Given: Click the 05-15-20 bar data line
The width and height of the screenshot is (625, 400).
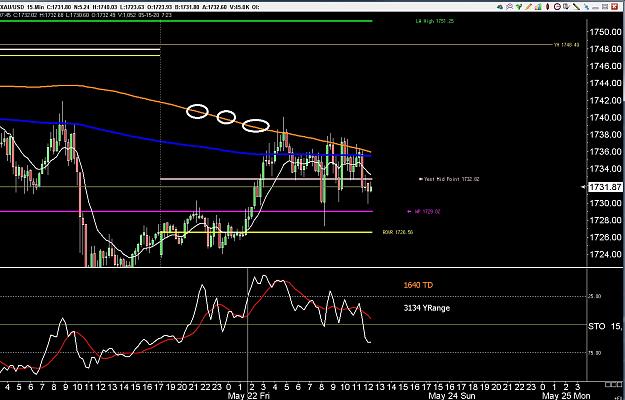Looking at the screenshot, I should tap(86, 15).
